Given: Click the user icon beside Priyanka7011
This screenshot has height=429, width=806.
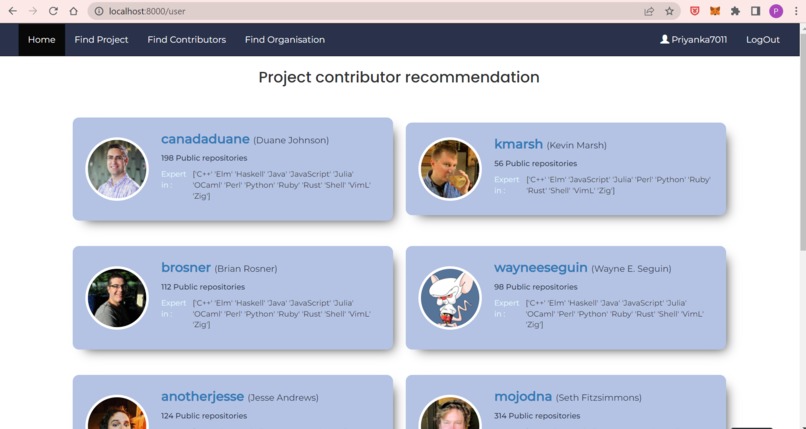Looking at the screenshot, I should tap(665, 39).
